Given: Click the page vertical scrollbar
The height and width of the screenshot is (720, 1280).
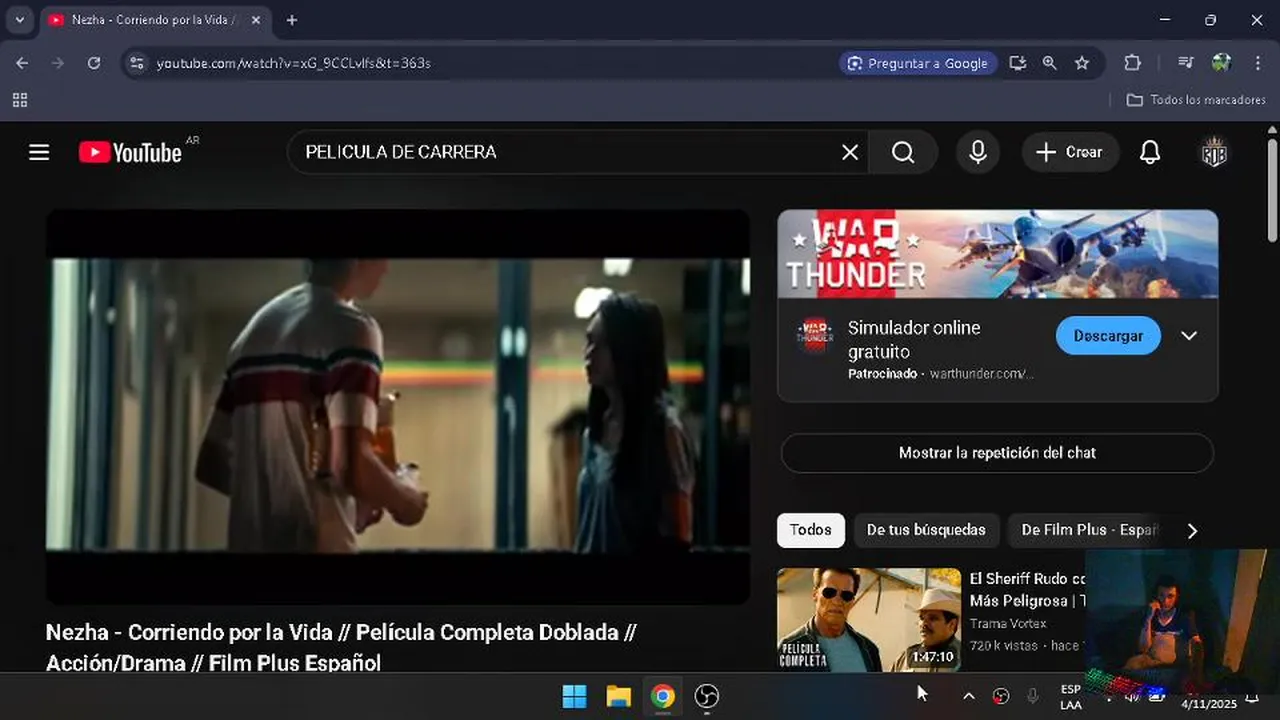Looking at the screenshot, I should click(x=1272, y=190).
